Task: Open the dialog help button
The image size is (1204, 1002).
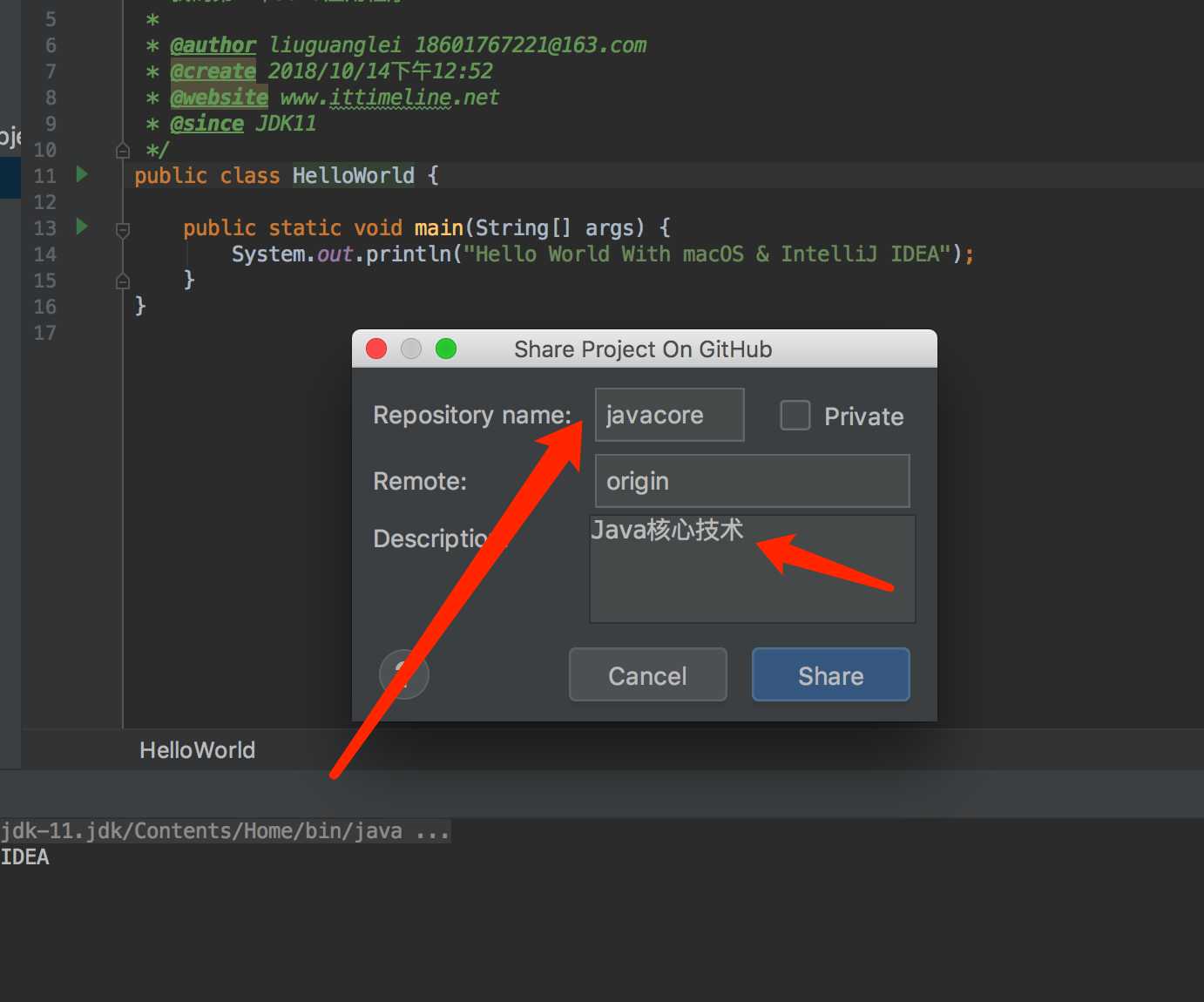Action: point(403,674)
